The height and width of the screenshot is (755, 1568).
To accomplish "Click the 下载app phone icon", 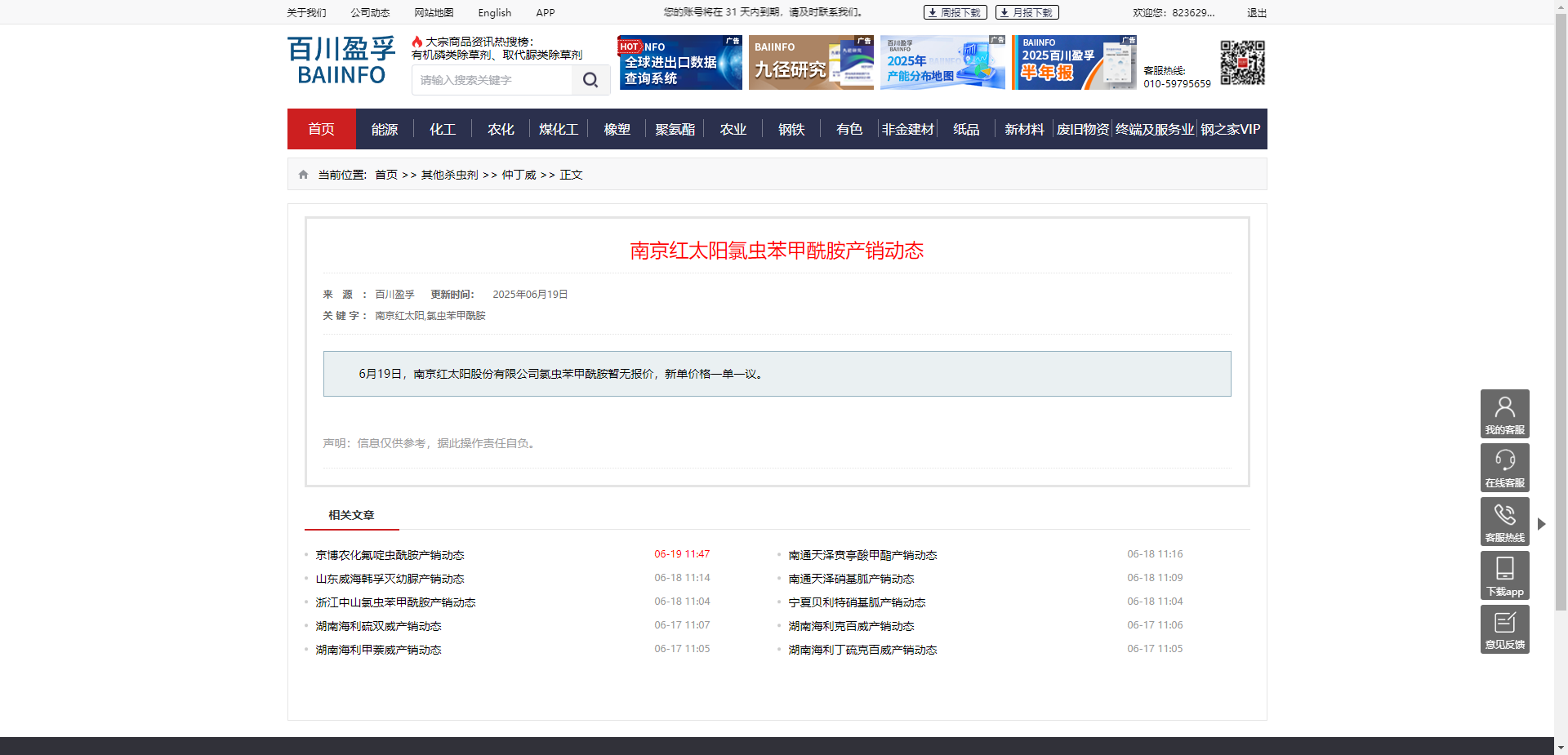I will [1504, 575].
